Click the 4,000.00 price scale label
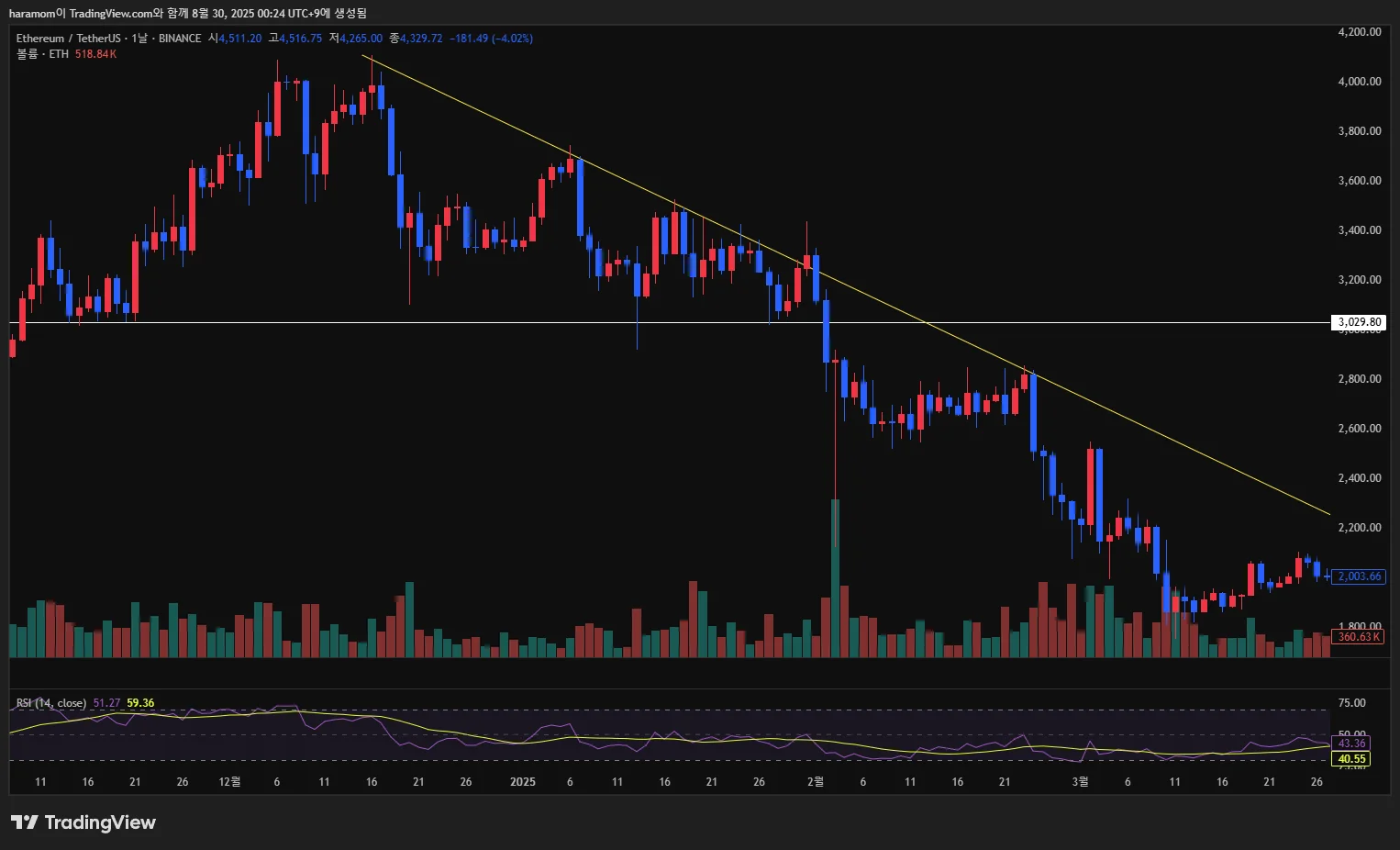1400x850 pixels. pyautogui.click(x=1360, y=81)
